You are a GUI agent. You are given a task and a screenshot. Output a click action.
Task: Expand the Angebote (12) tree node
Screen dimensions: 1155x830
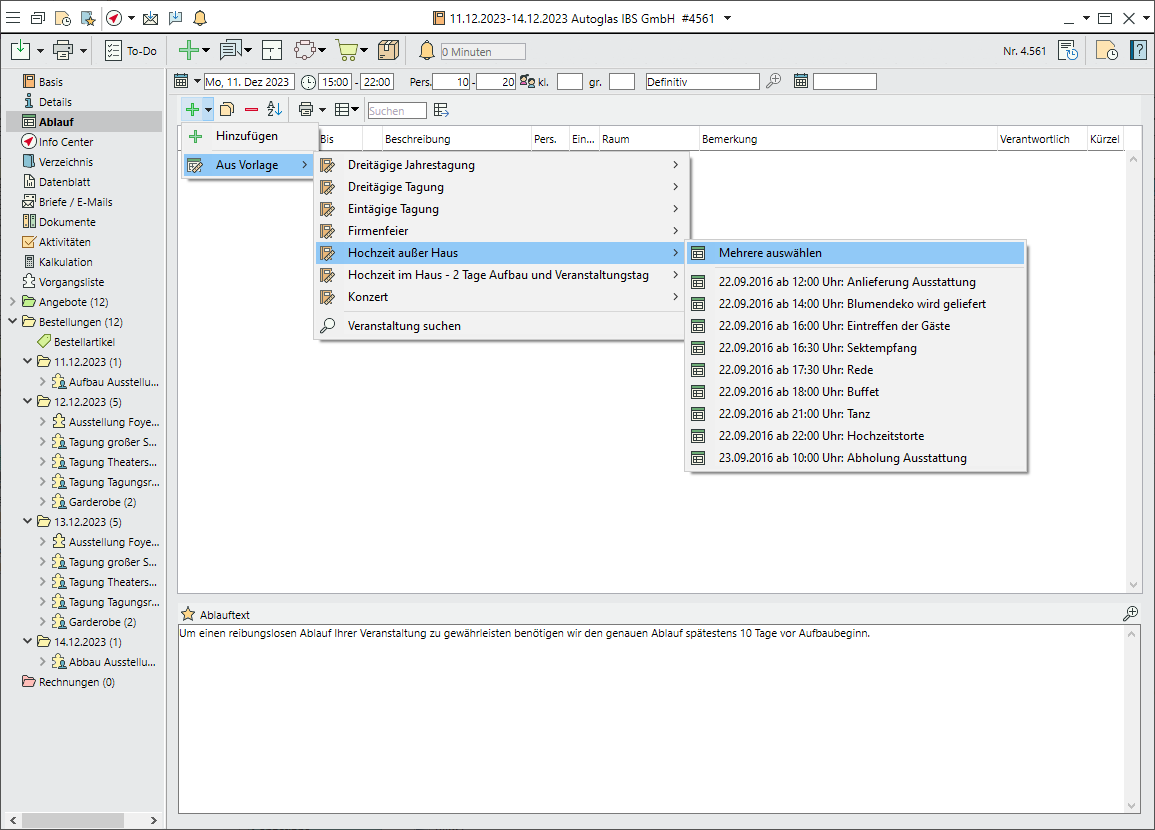coord(12,302)
